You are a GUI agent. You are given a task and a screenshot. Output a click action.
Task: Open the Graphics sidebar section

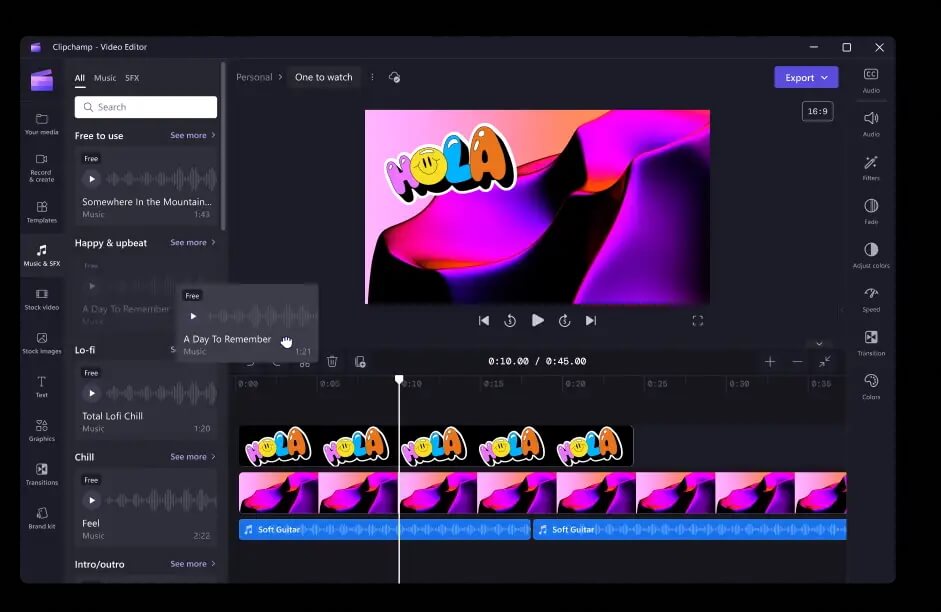click(x=41, y=431)
